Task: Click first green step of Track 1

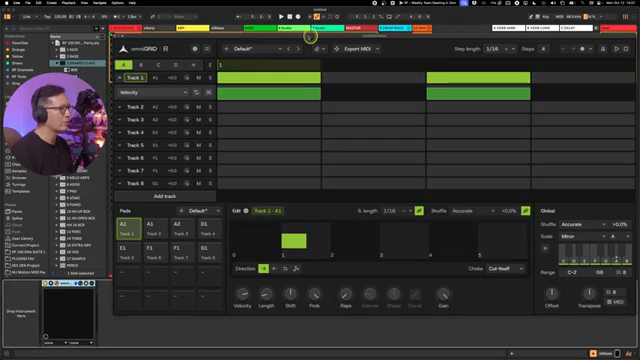Action: (x=269, y=78)
